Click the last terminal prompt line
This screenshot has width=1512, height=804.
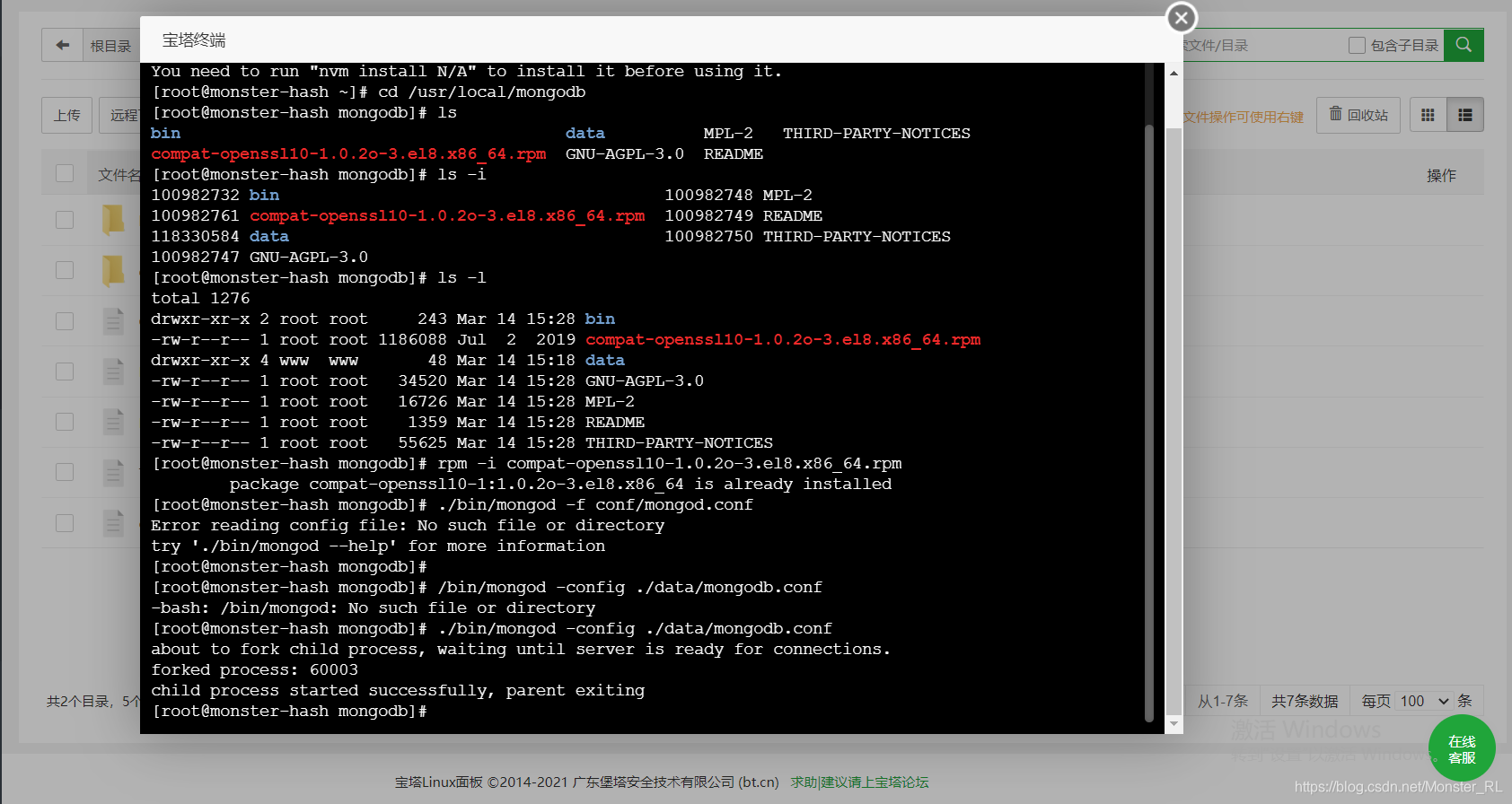(290, 712)
